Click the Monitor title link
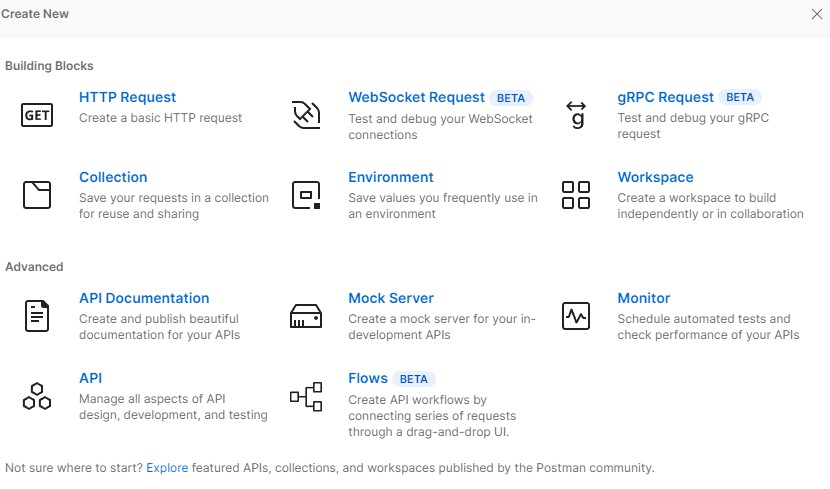Image resolution: width=830 pixels, height=489 pixels. point(644,298)
